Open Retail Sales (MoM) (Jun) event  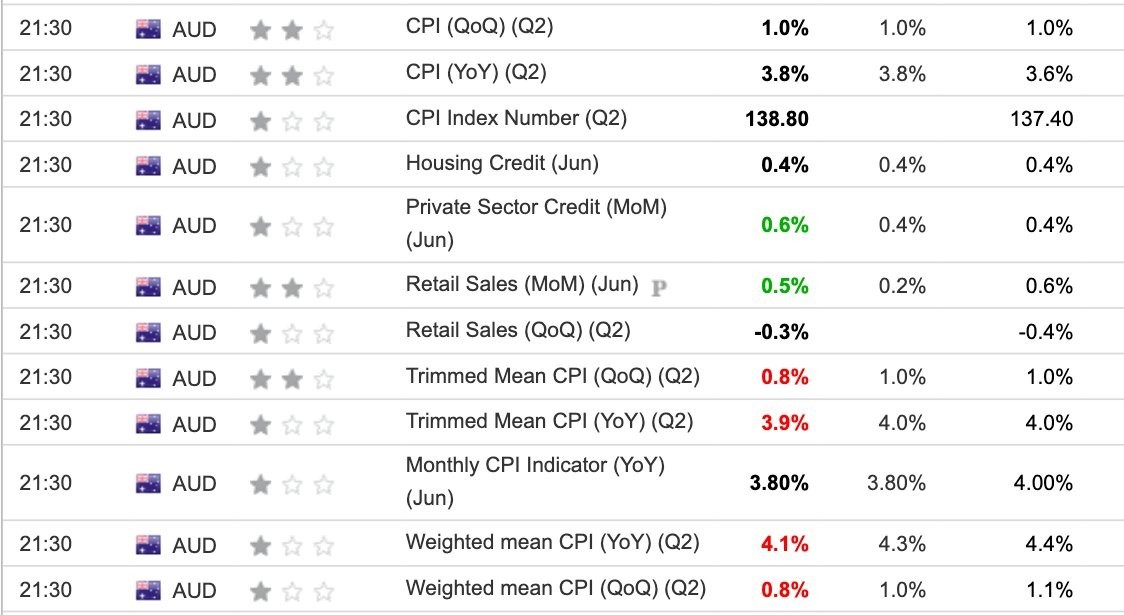(522, 285)
